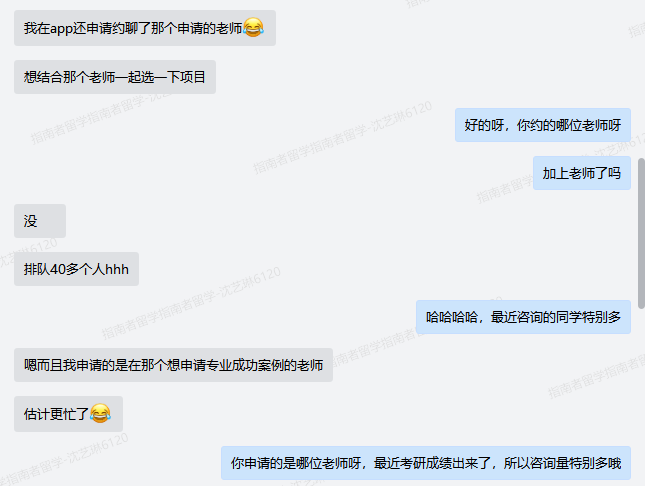Click the laughing emoji after 申请的老师
Screen dimensions: 645x486
(253, 28)
